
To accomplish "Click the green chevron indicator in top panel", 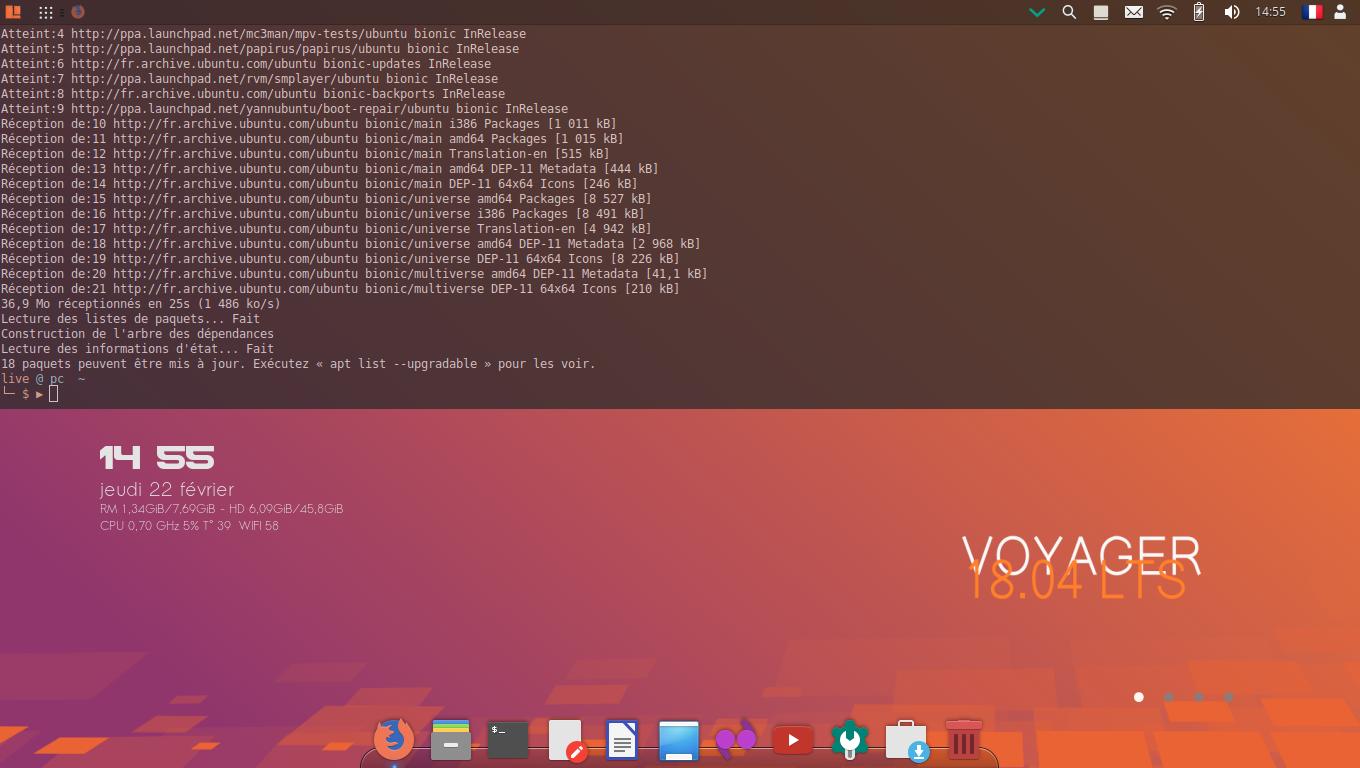I will 1037,12.
